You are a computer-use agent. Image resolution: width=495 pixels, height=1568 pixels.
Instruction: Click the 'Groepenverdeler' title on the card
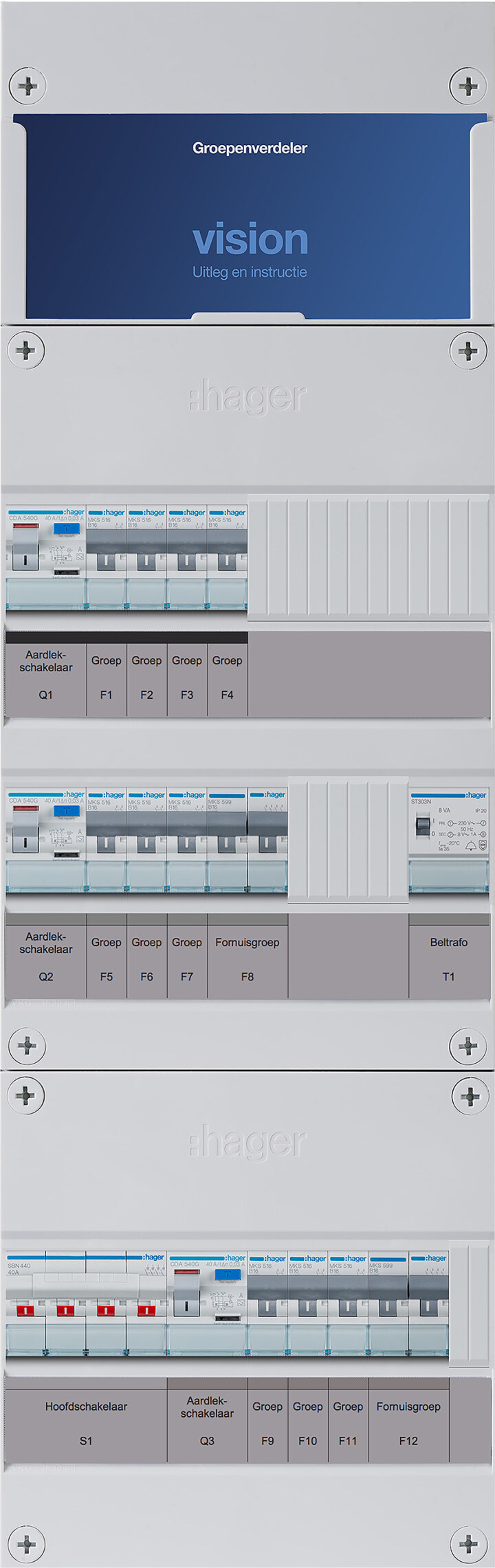pos(250,148)
